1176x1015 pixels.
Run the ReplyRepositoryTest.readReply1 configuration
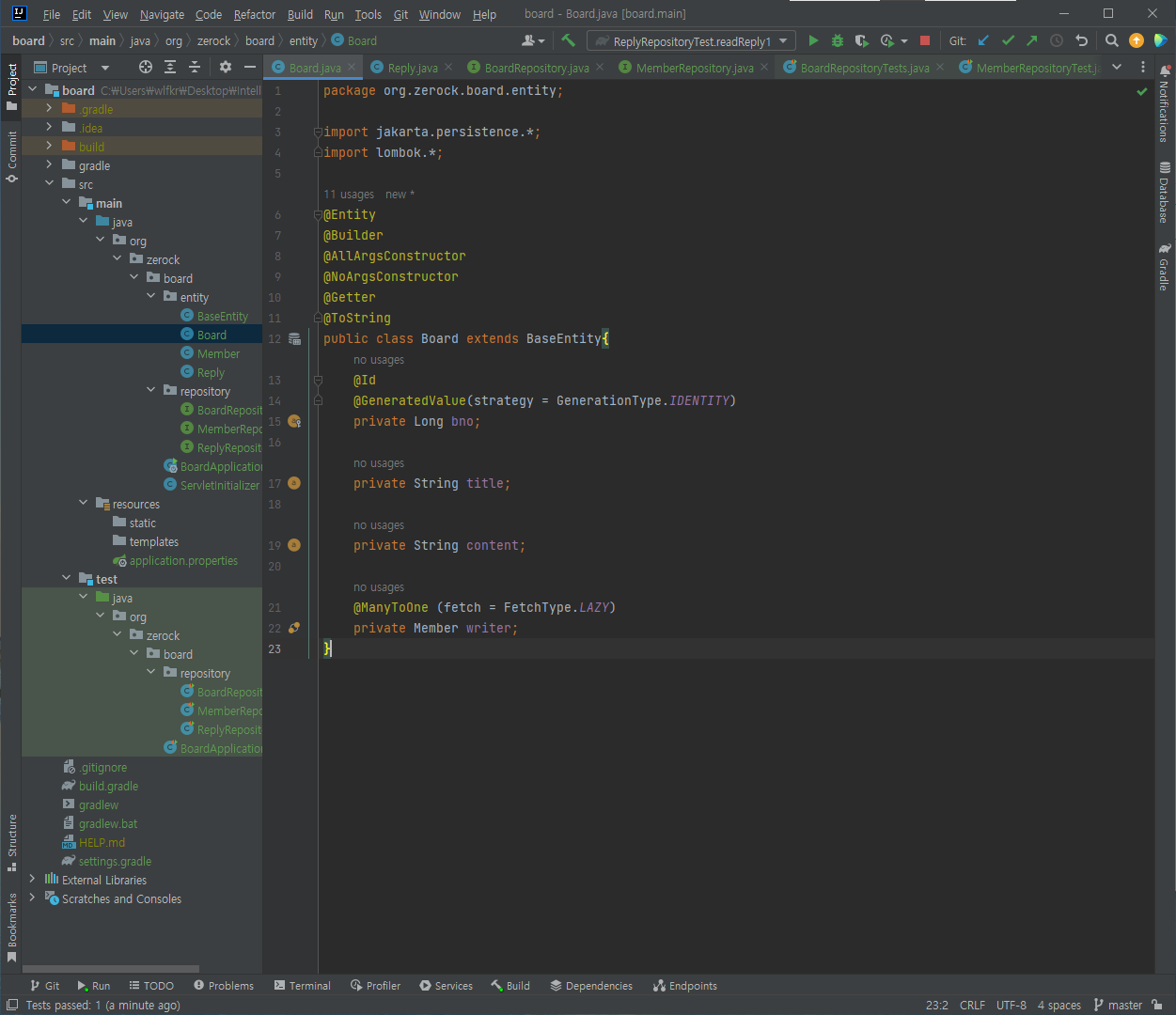813,40
